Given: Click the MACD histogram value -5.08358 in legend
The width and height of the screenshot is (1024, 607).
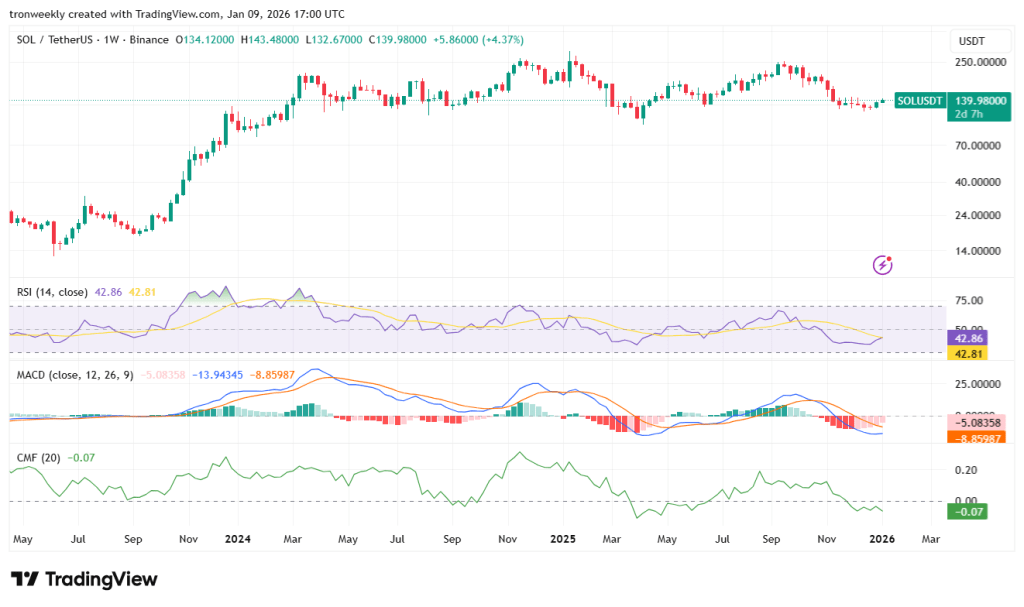Looking at the screenshot, I should click(163, 375).
